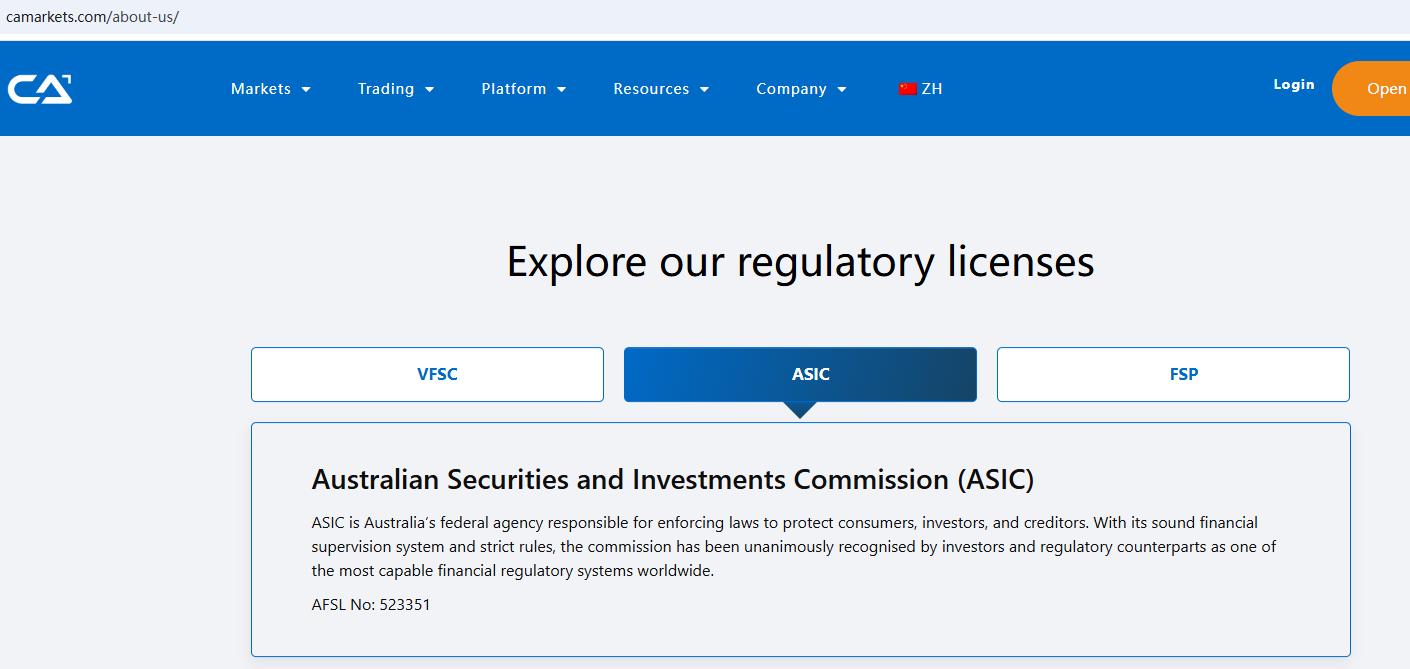Expand the Trading dropdown arrow
1410x669 pixels.
[x=430, y=90]
